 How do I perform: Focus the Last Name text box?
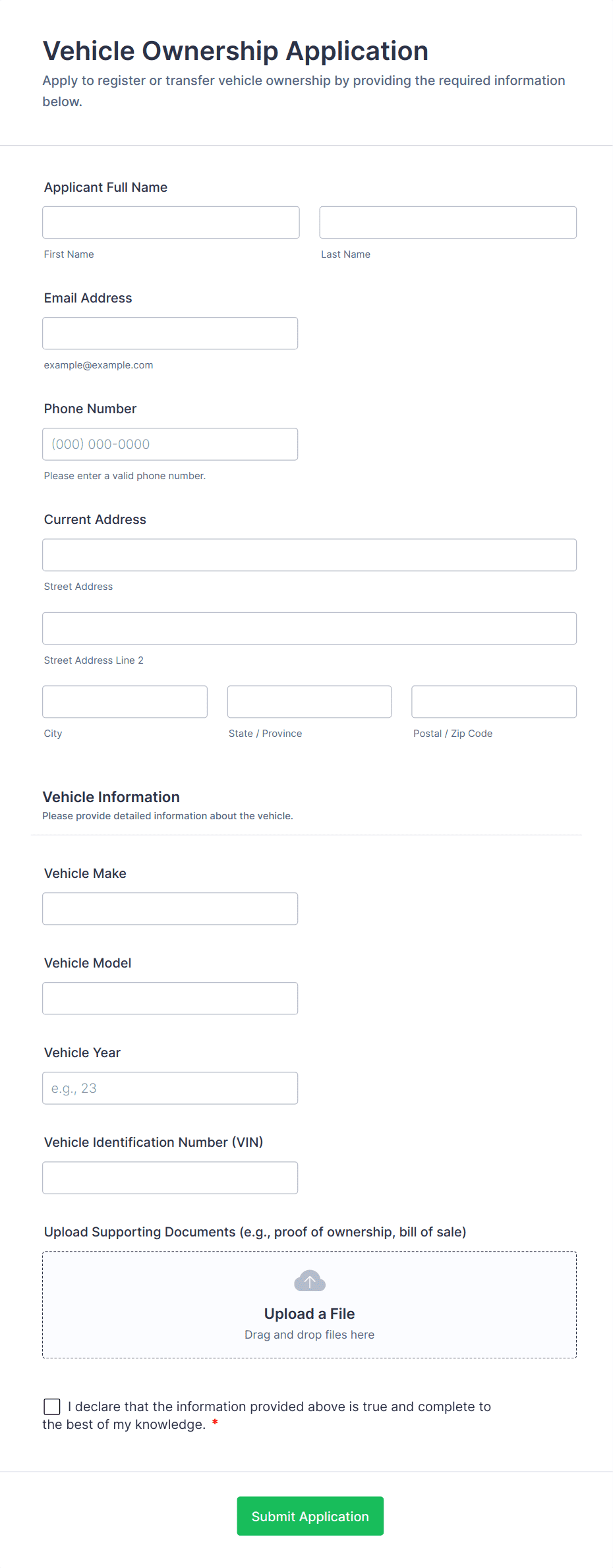tap(448, 223)
